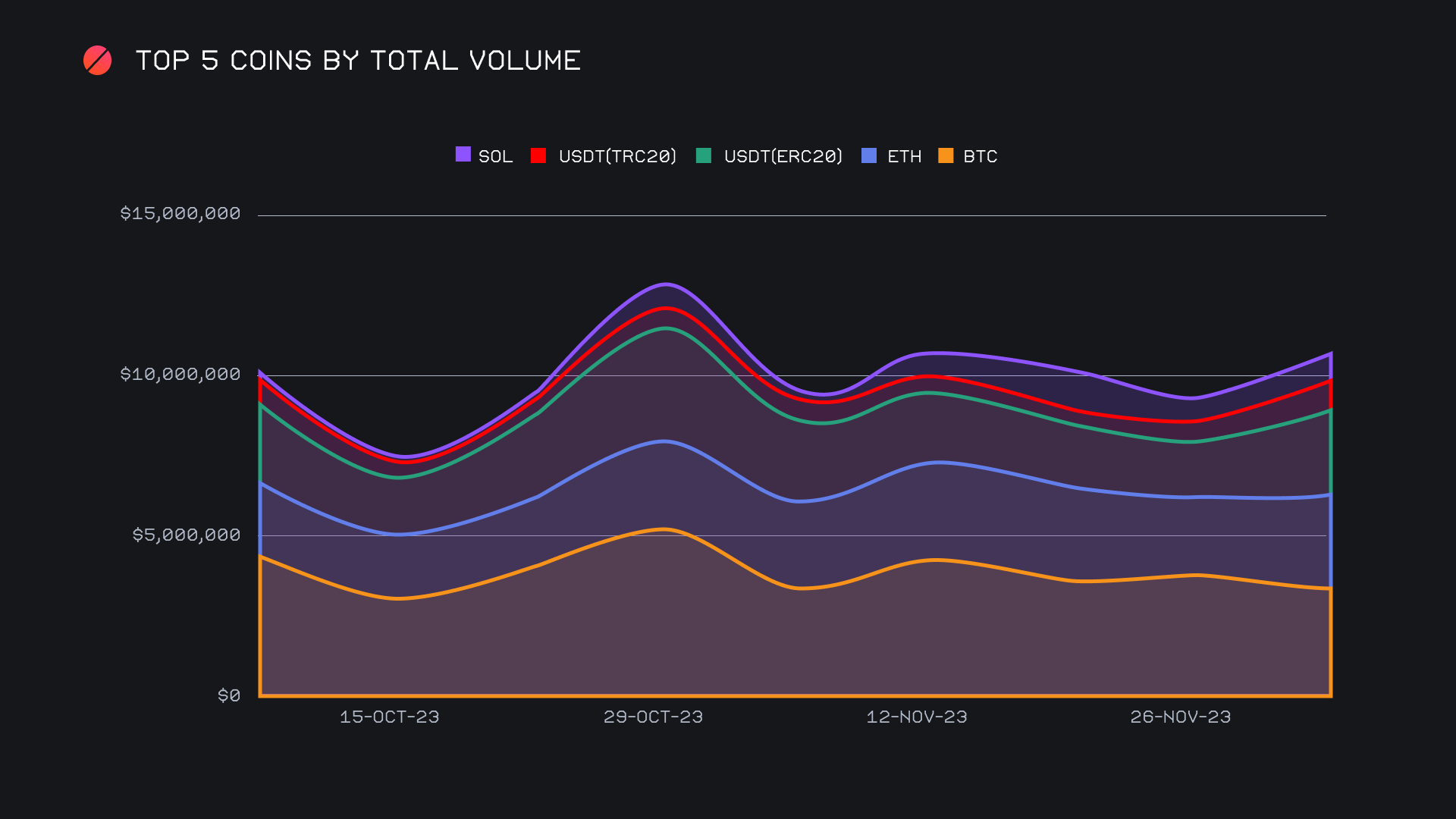Click the red slashed-circle logo icon
The width and height of the screenshot is (1456, 819).
click(x=97, y=61)
